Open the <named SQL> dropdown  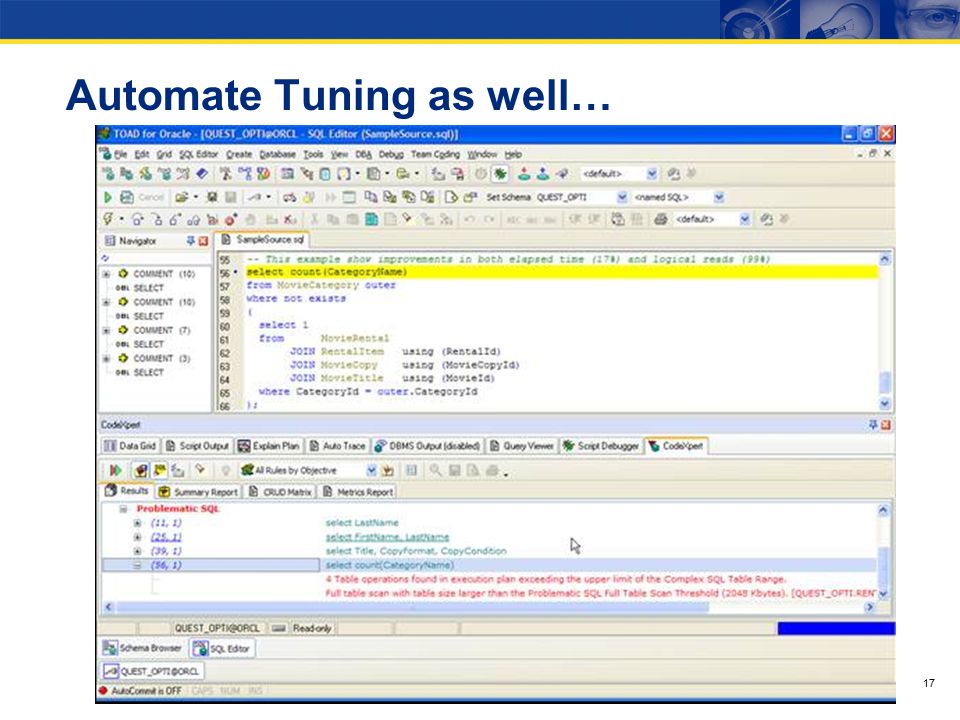click(719, 197)
